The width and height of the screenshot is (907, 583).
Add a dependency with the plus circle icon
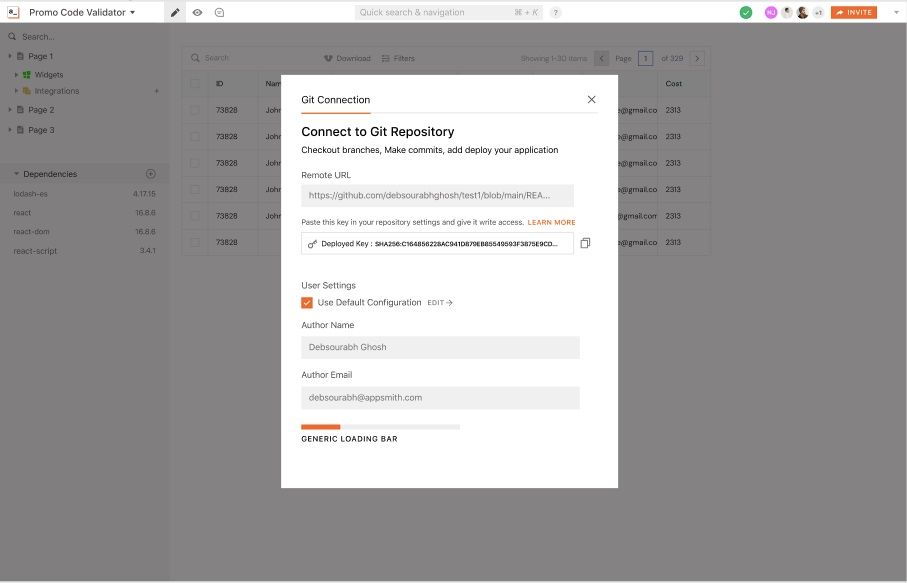[151, 174]
